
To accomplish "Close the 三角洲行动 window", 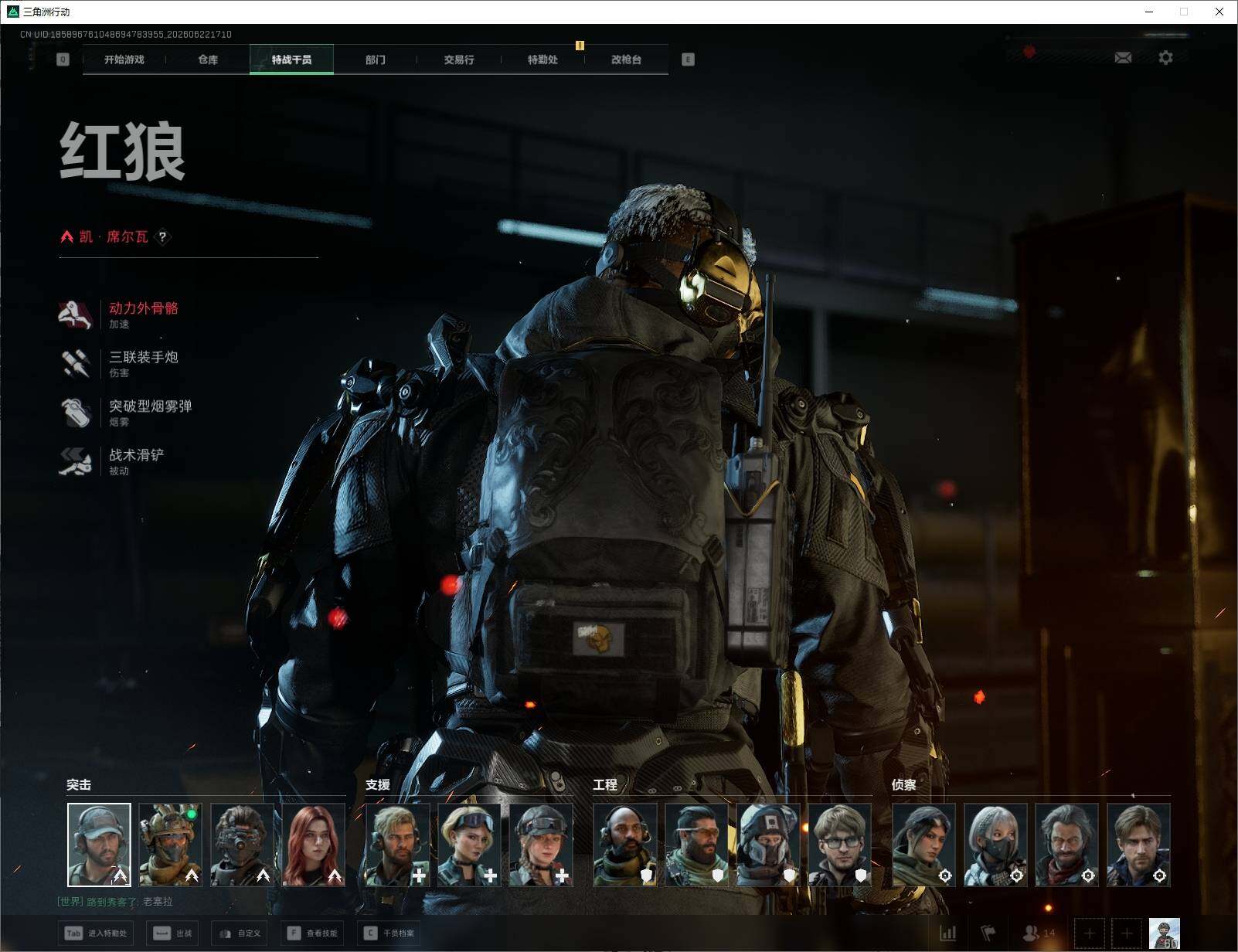I will click(x=1219, y=12).
